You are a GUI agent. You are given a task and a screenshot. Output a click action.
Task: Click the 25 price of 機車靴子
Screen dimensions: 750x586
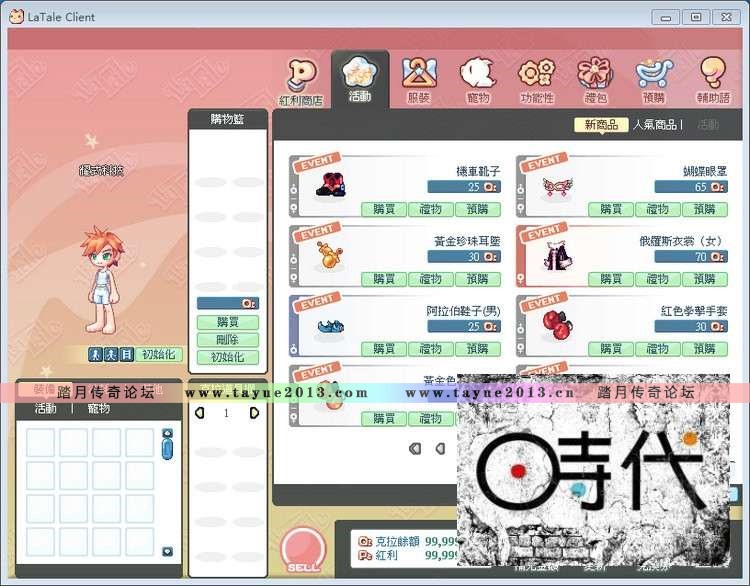[463, 187]
